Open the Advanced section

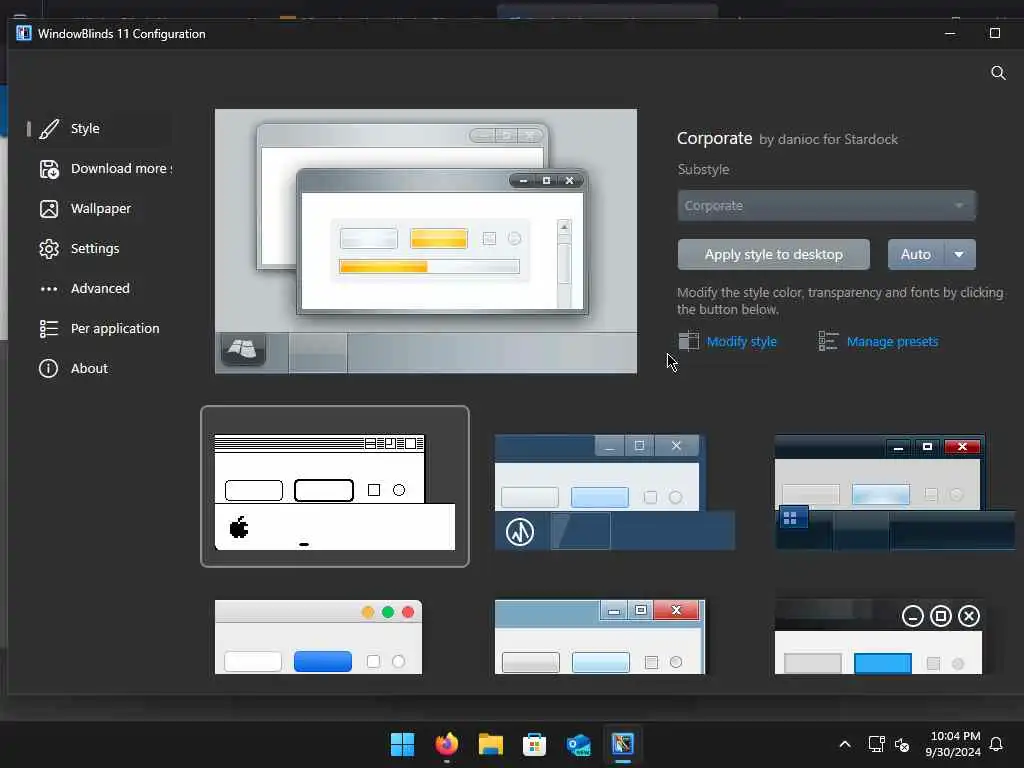pyautogui.click(x=98, y=289)
